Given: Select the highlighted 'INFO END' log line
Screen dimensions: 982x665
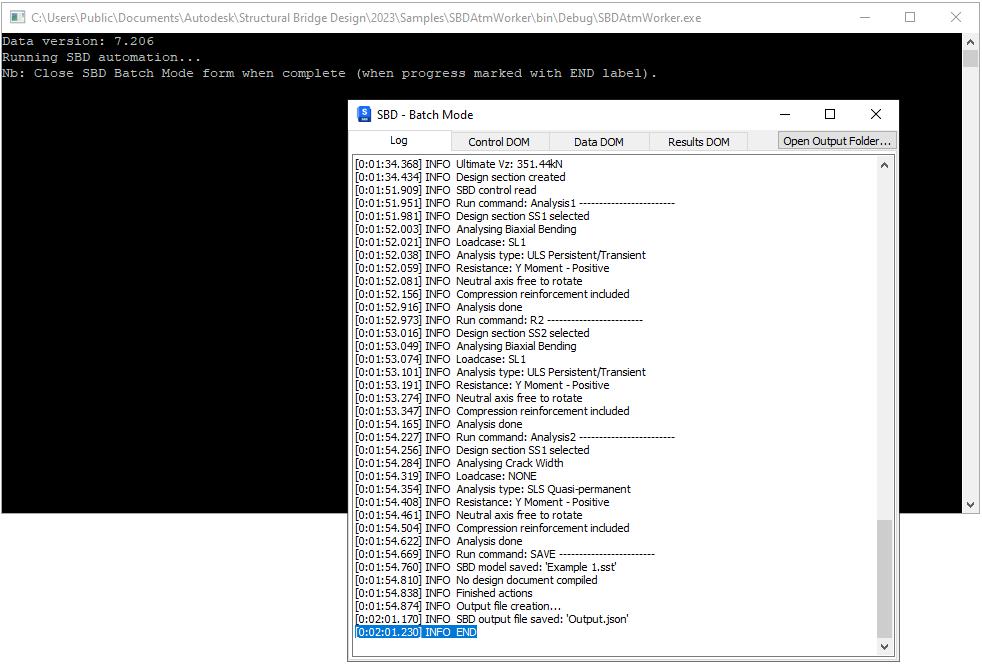Looking at the screenshot, I should pos(416,632).
